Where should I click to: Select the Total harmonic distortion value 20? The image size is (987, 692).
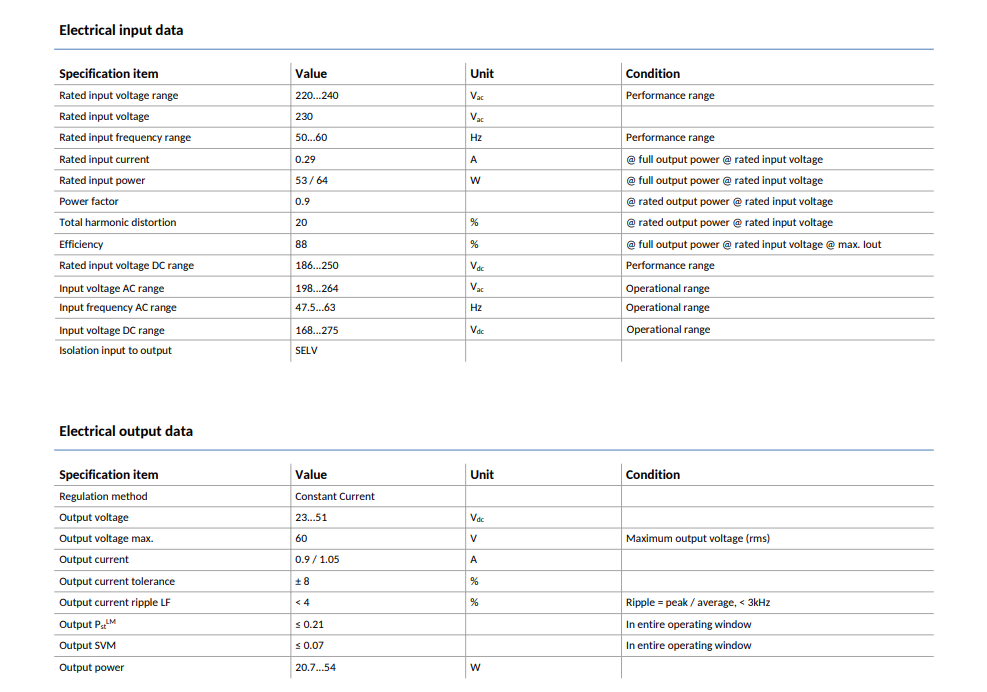[x=301, y=222]
